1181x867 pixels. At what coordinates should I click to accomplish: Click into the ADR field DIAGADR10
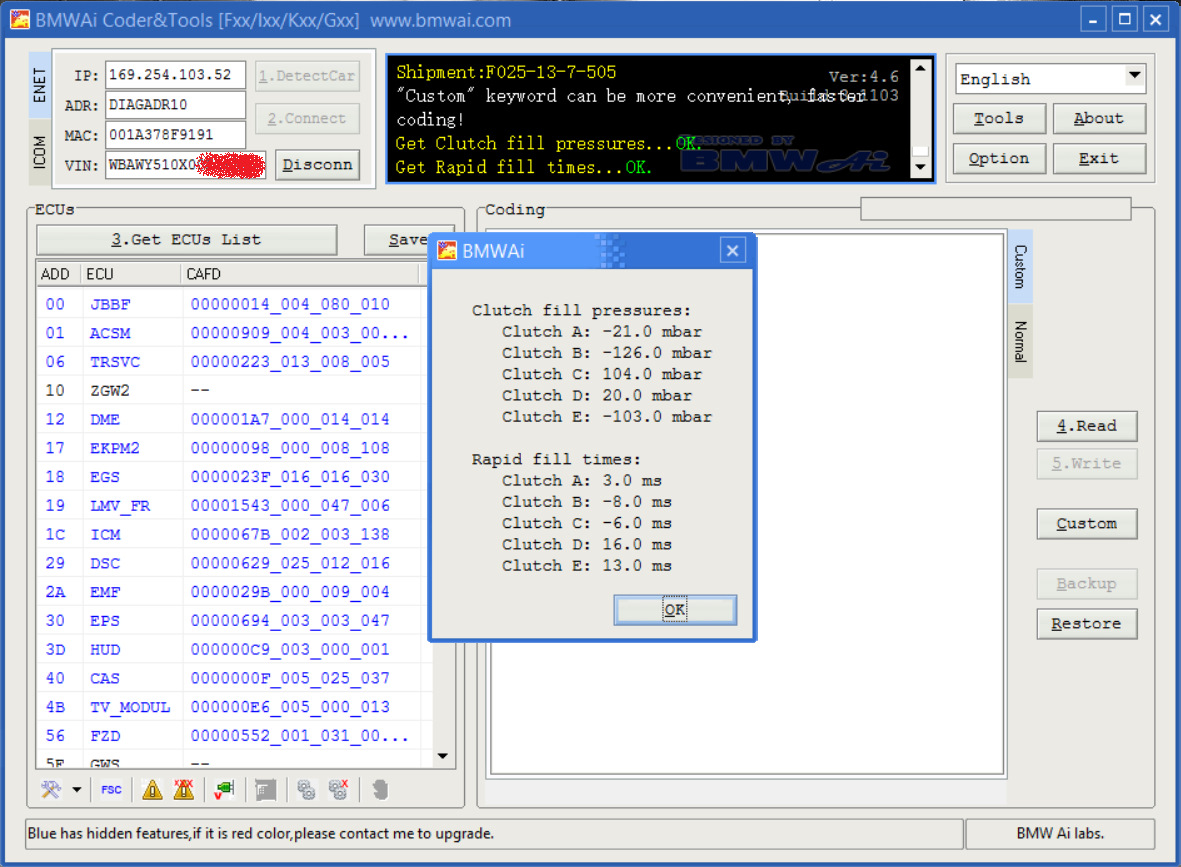click(x=175, y=105)
